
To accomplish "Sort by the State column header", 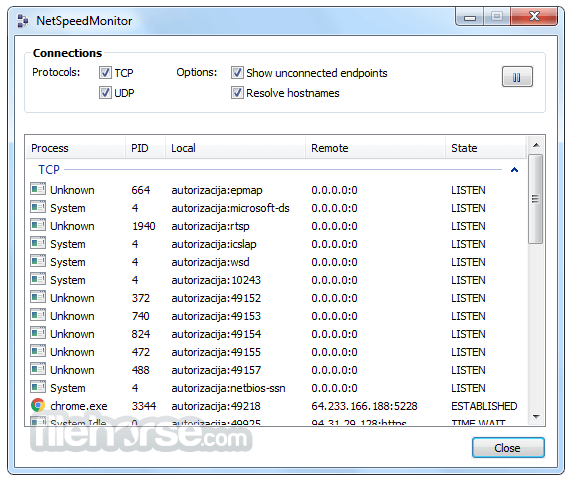I will 486,148.
